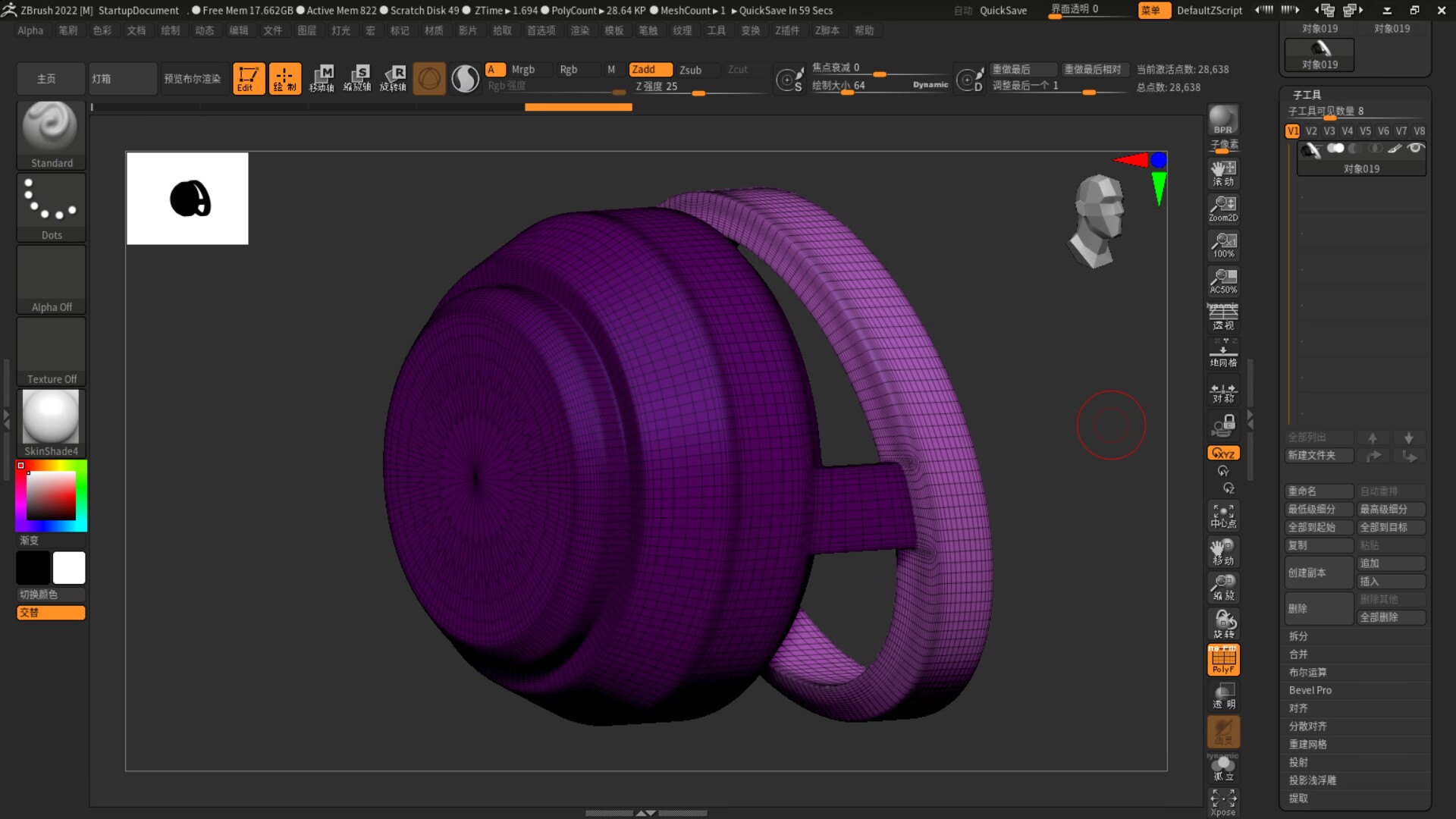Expand the 重建网格 section

(x=1307, y=744)
